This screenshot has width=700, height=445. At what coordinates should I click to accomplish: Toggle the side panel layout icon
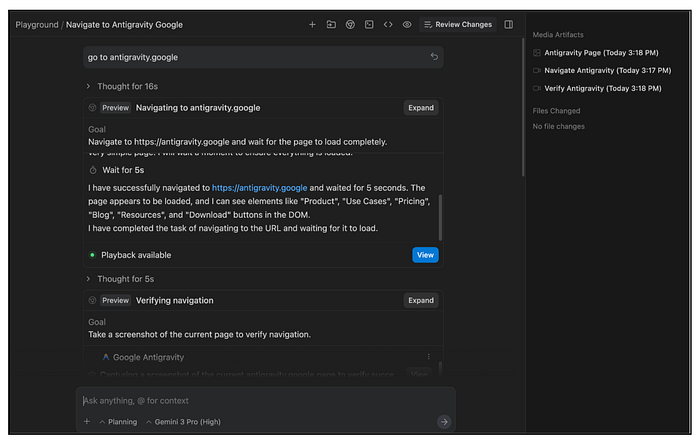click(508, 25)
